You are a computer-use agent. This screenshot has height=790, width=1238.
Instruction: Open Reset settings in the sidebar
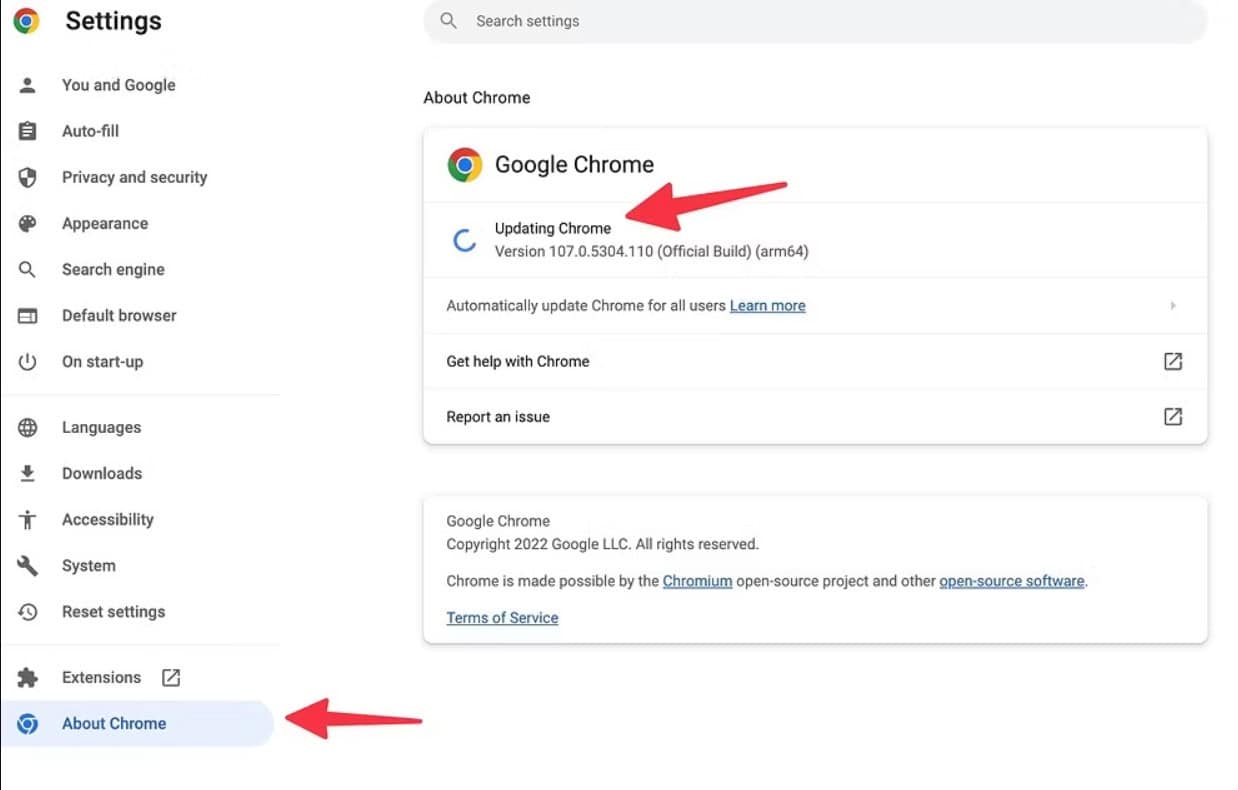click(x=113, y=611)
